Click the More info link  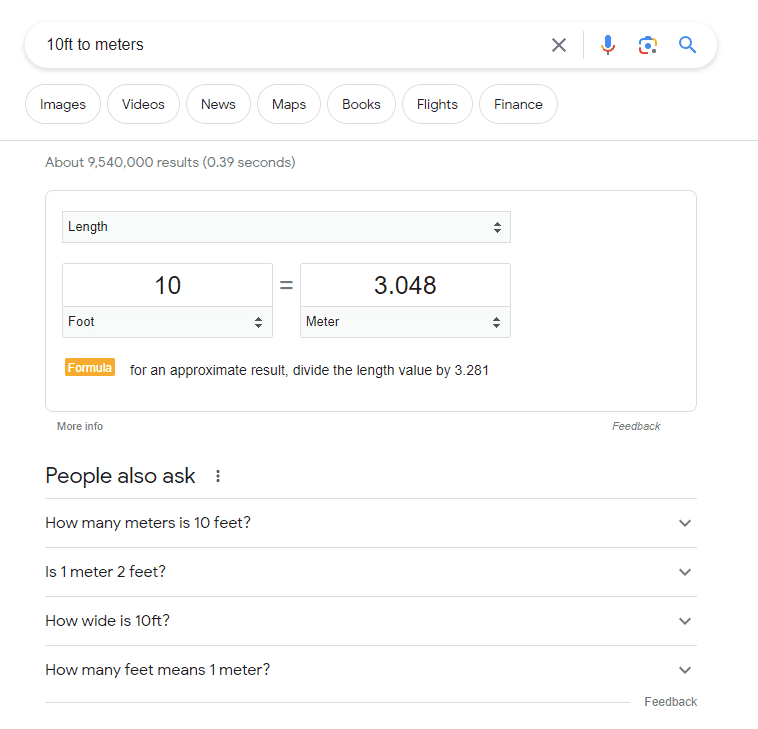(x=80, y=426)
